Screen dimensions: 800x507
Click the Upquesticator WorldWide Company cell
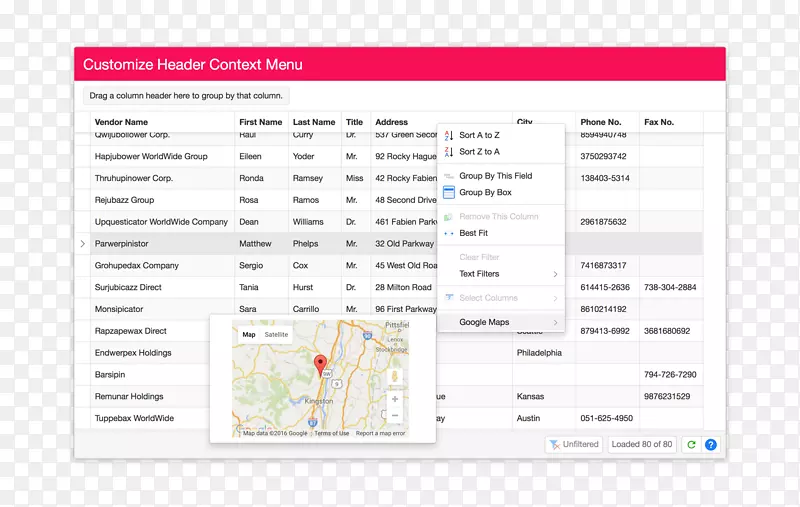pos(162,222)
